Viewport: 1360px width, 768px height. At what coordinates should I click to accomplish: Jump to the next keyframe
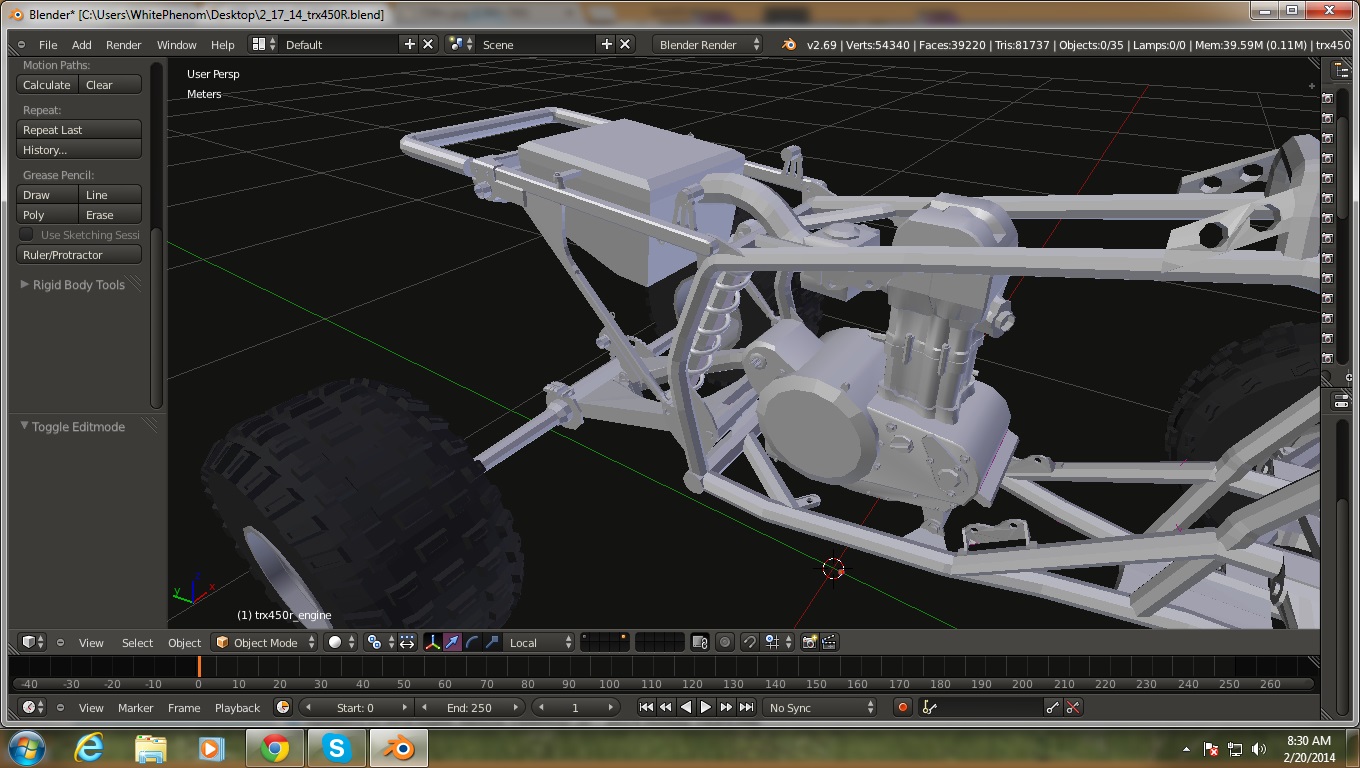coord(726,707)
